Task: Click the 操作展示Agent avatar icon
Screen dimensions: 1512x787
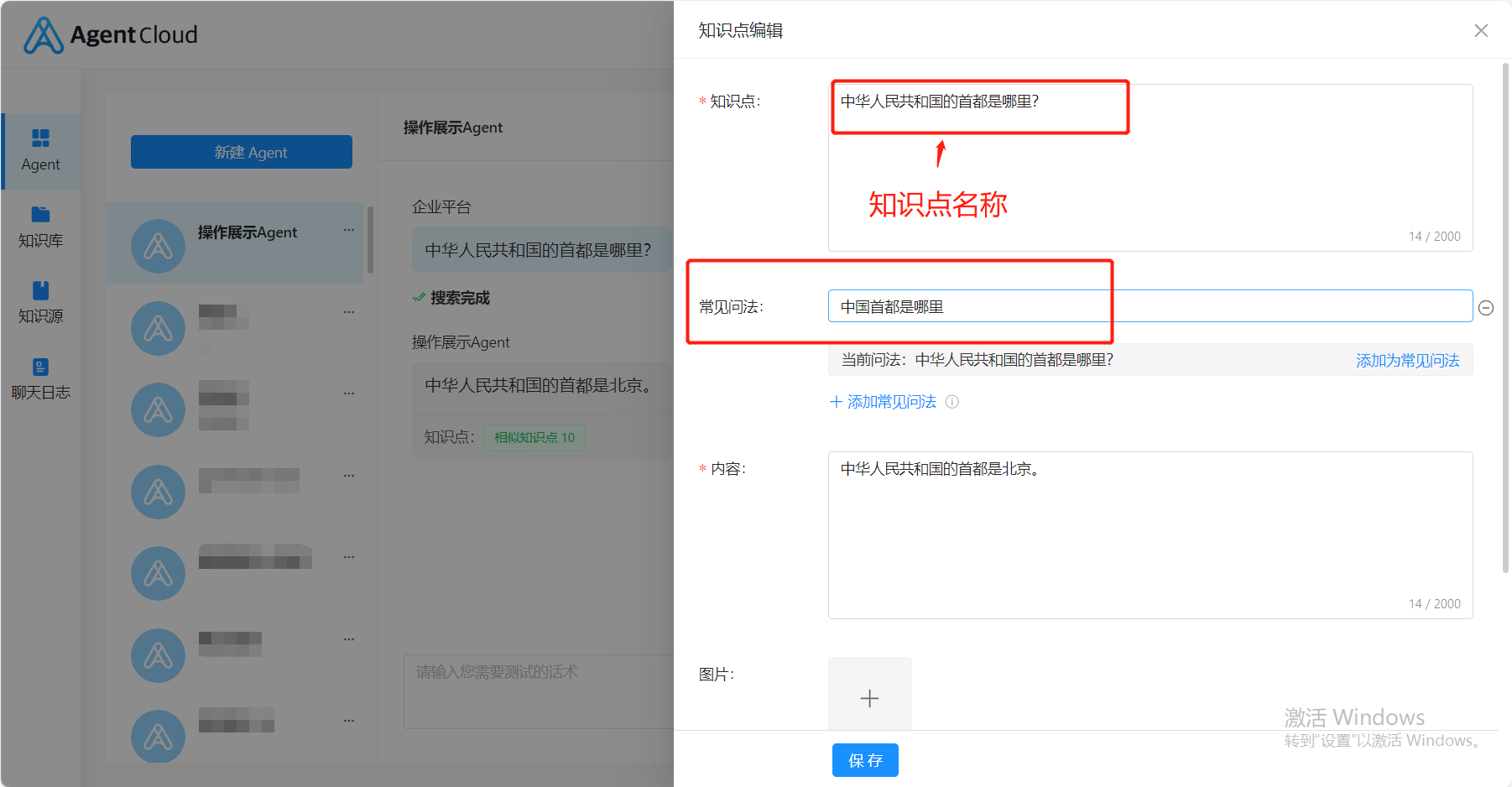Action: [x=158, y=246]
